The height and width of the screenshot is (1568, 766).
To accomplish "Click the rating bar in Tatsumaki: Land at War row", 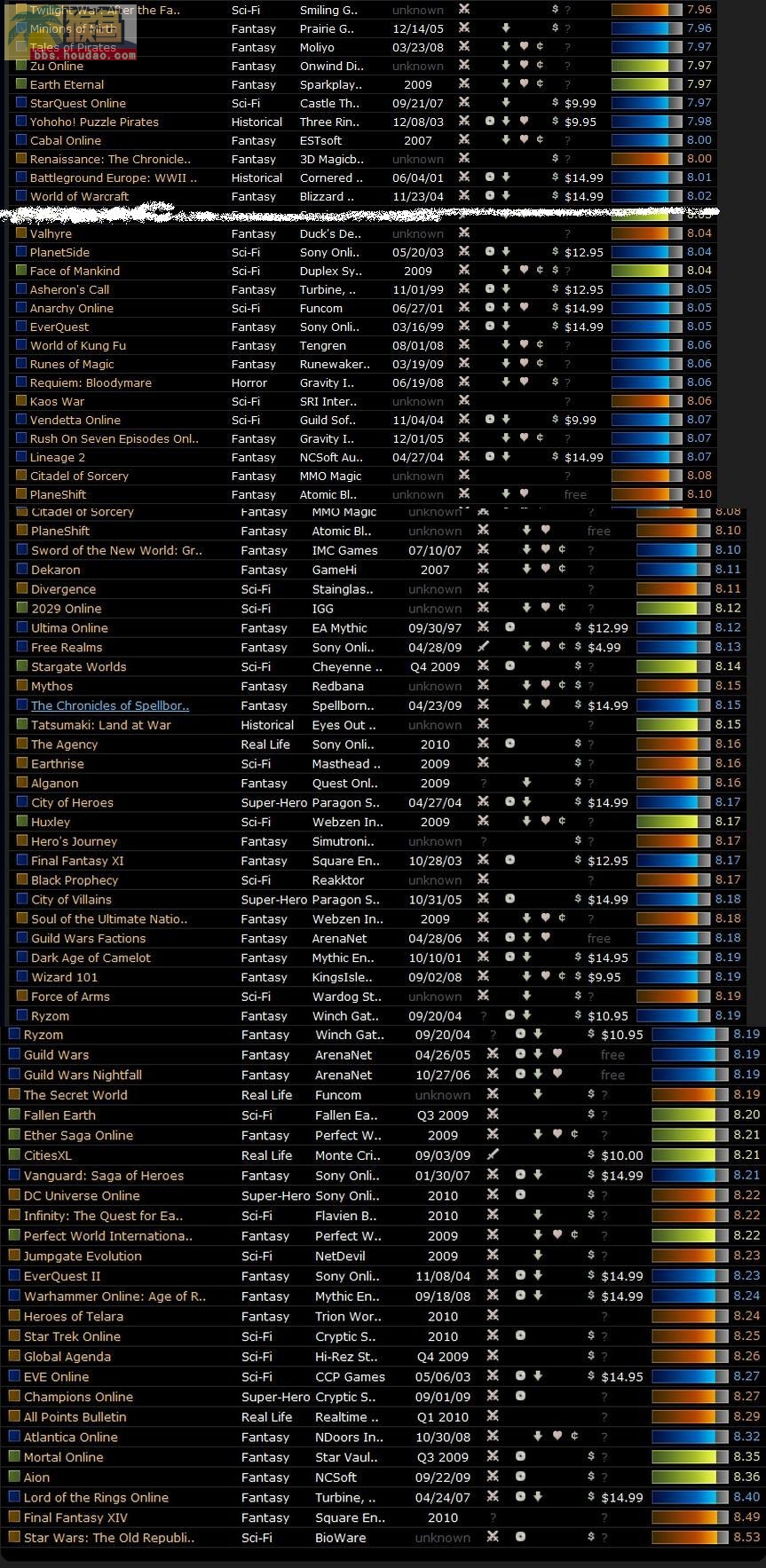I will pyautogui.click(x=674, y=724).
